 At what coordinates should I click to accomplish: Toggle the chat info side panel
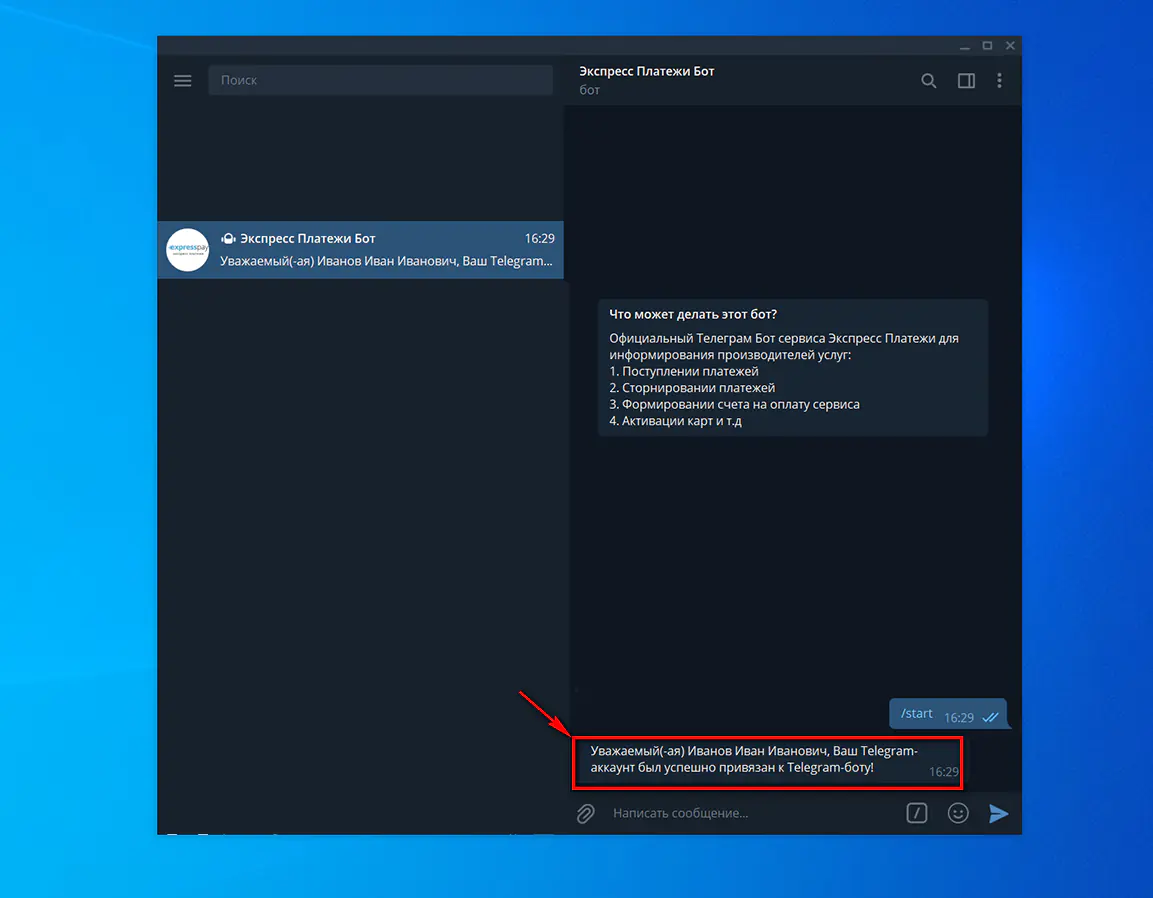tap(966, 81)
